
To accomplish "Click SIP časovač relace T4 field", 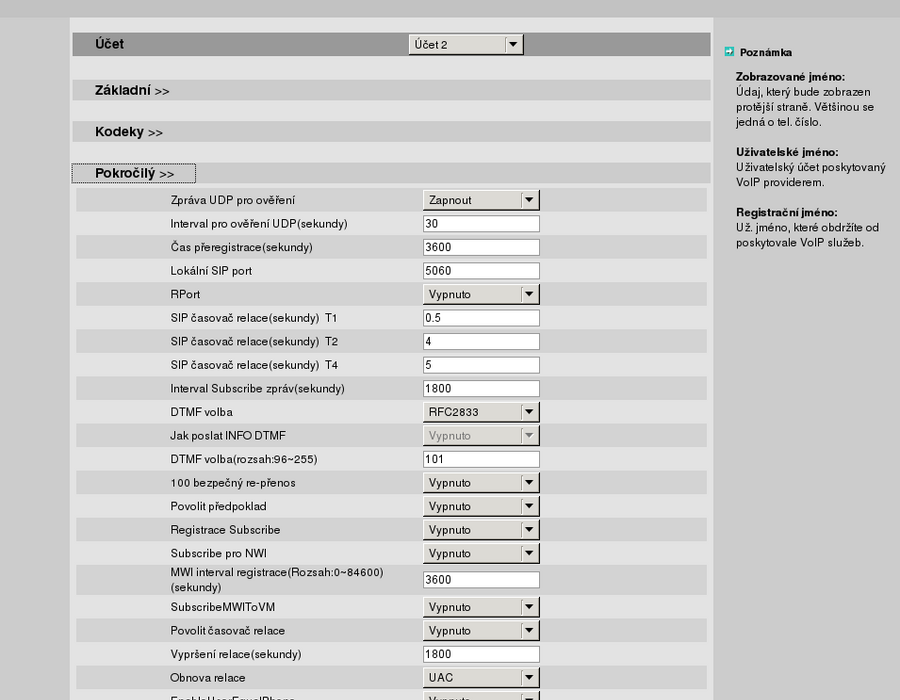I will 481,365.
